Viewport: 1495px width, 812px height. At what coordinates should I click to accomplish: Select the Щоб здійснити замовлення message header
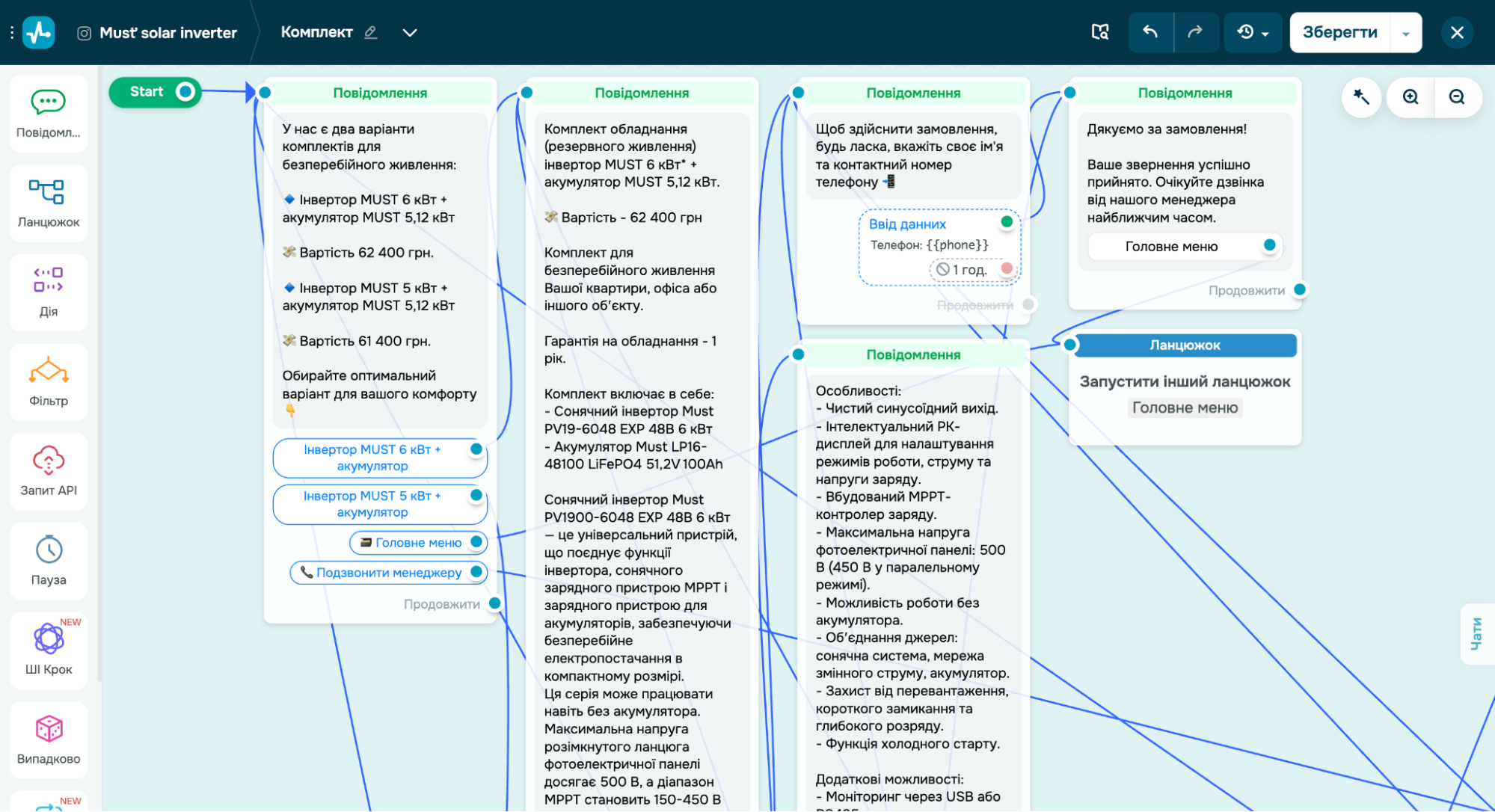click(913, 93)
